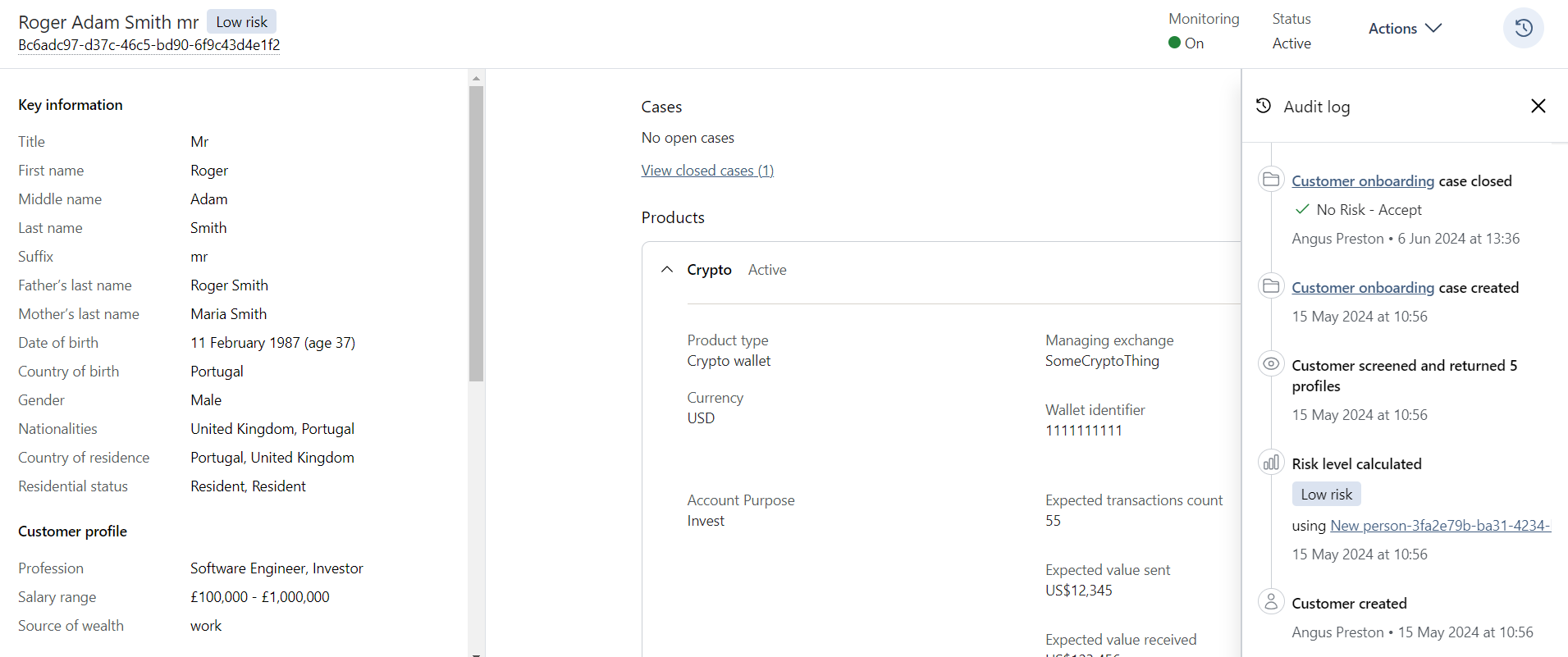Viewport: 1568px width, 657px height.
Task: Close the Audit log panel
Action: (1538, 106)
